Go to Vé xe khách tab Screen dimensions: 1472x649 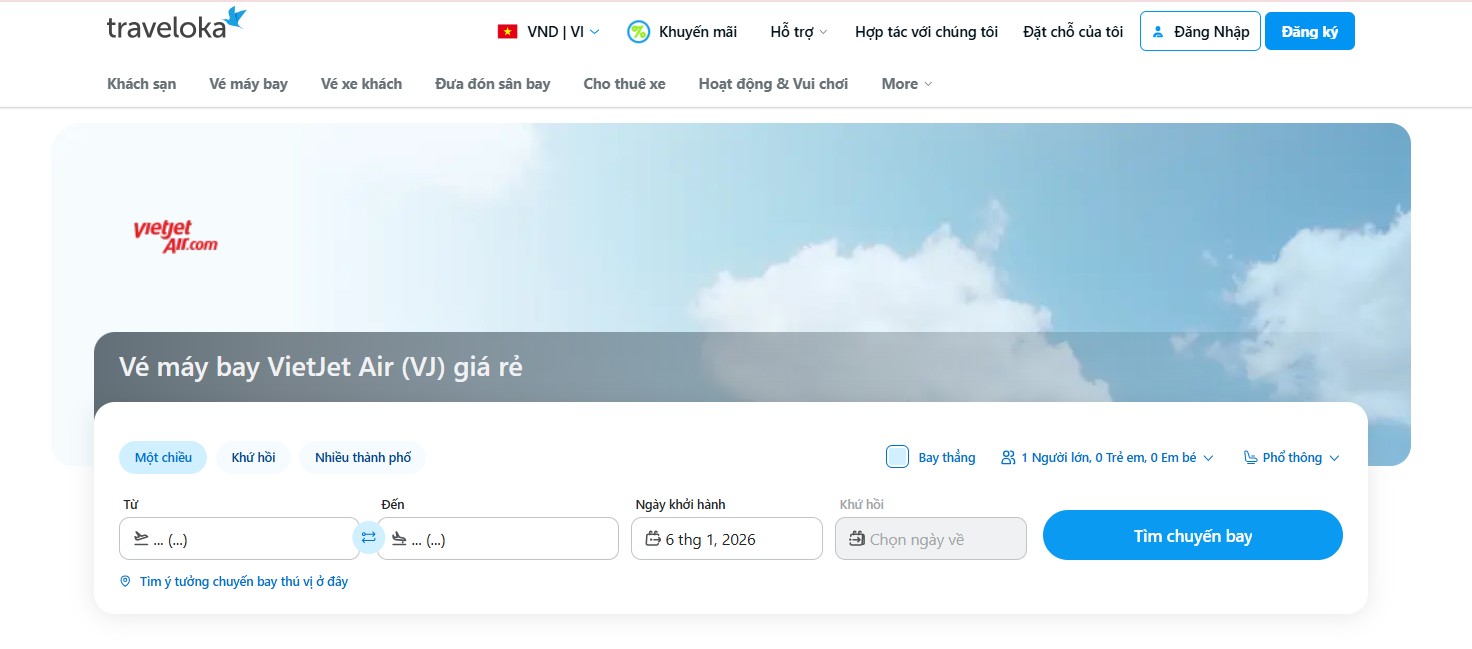coord(361,84)
